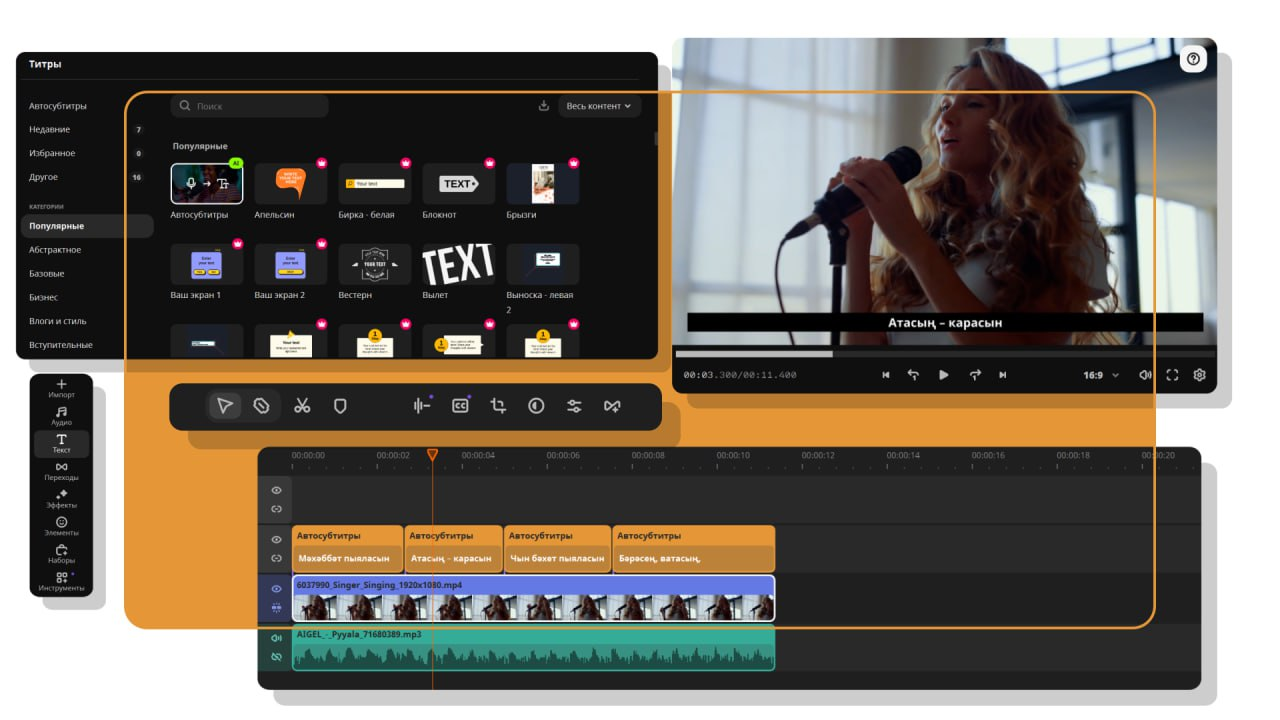Click the titles search field
This screenshot has height=720, width=1280.
point(250,106)
